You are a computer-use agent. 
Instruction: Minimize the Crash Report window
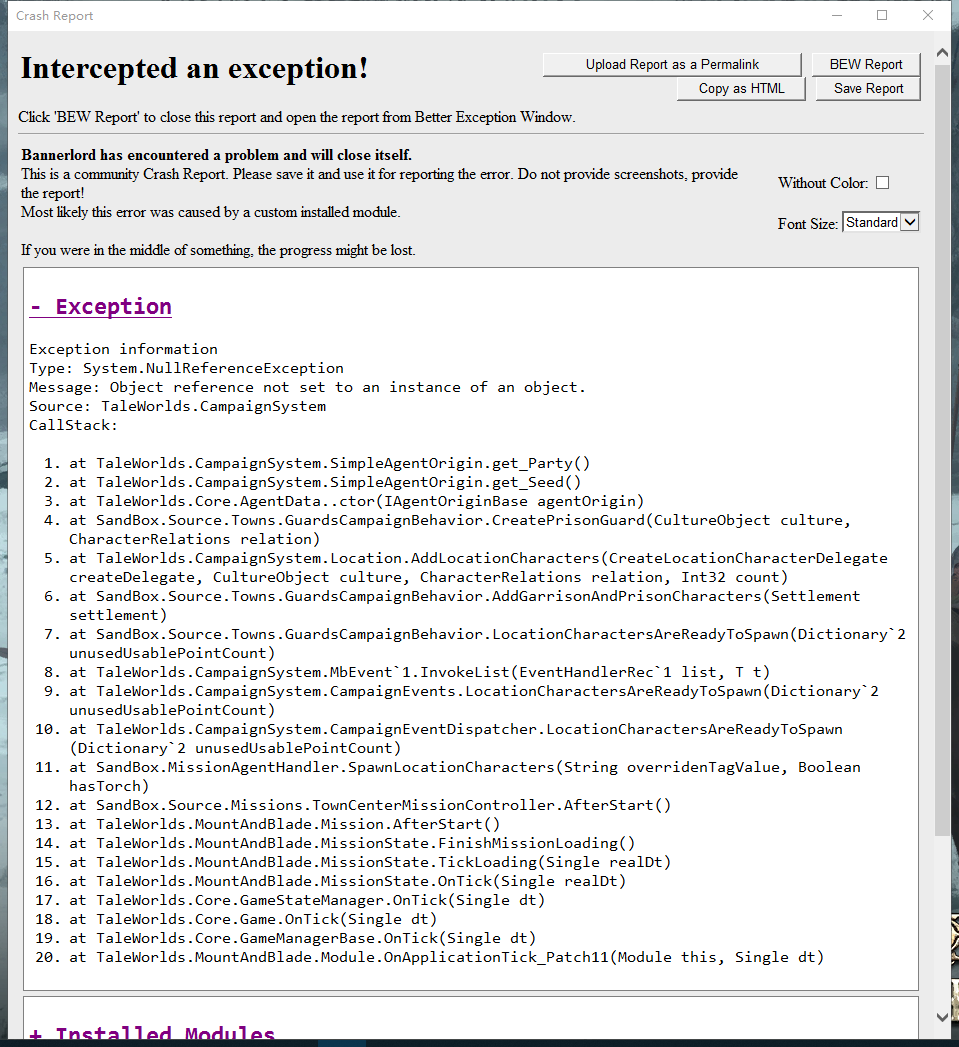[x=837, y=15]
